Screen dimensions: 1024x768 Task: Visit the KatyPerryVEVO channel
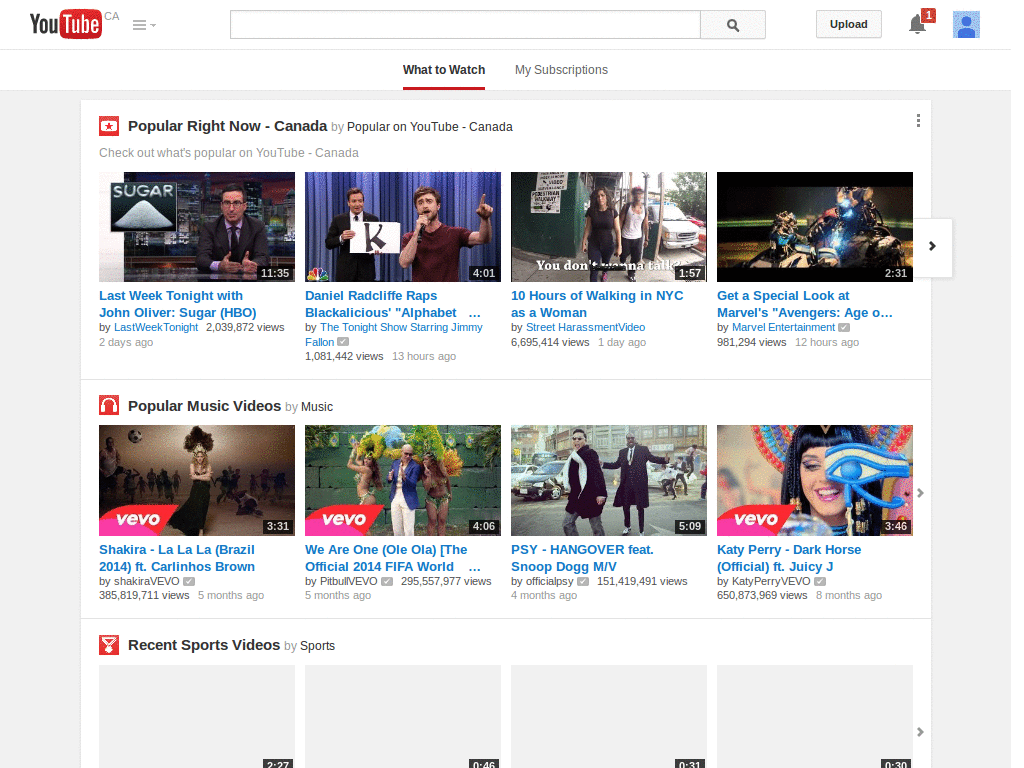coord(771,581)
